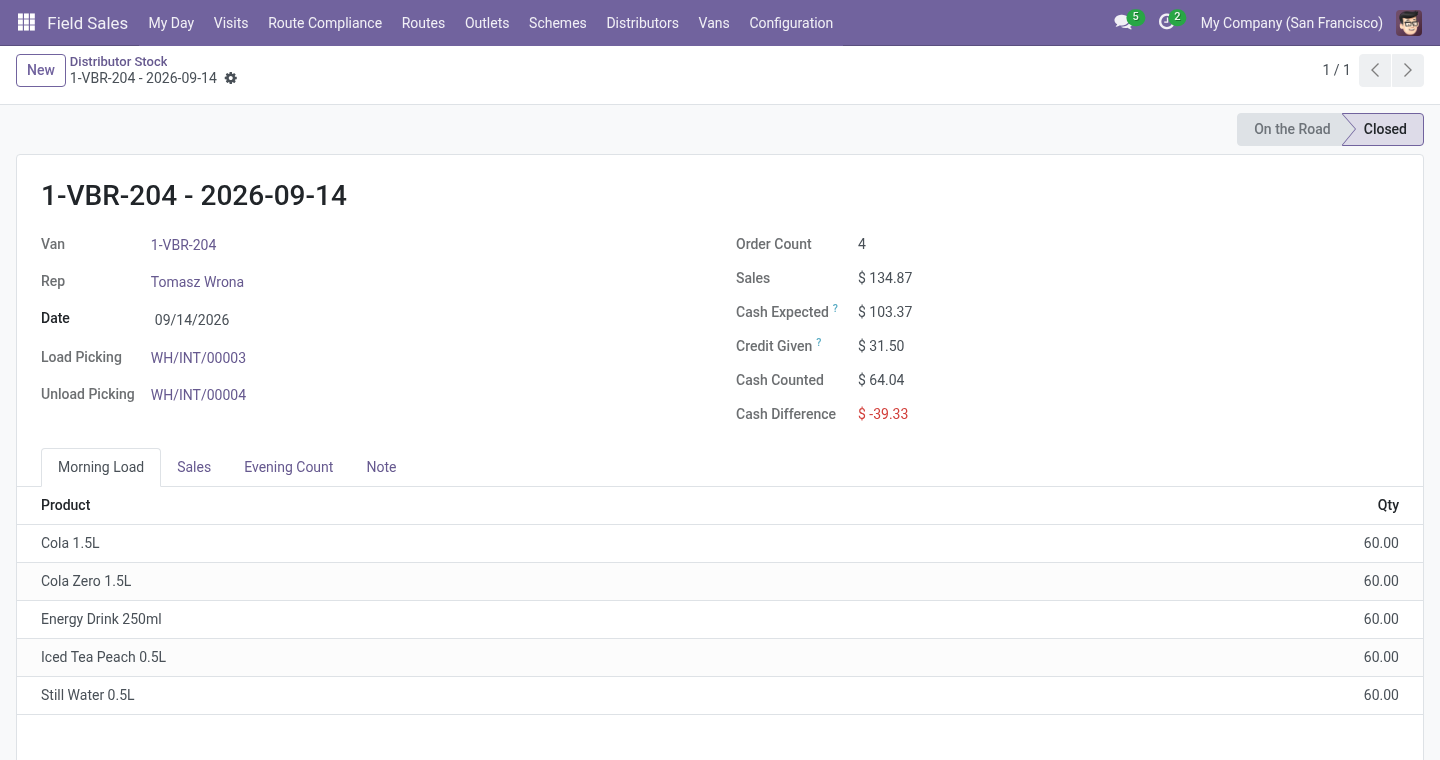Go back to Distributor Stock breadcrumb
Screen dimensions: 1440x760
pyautogui.click(x=118, y=61)
